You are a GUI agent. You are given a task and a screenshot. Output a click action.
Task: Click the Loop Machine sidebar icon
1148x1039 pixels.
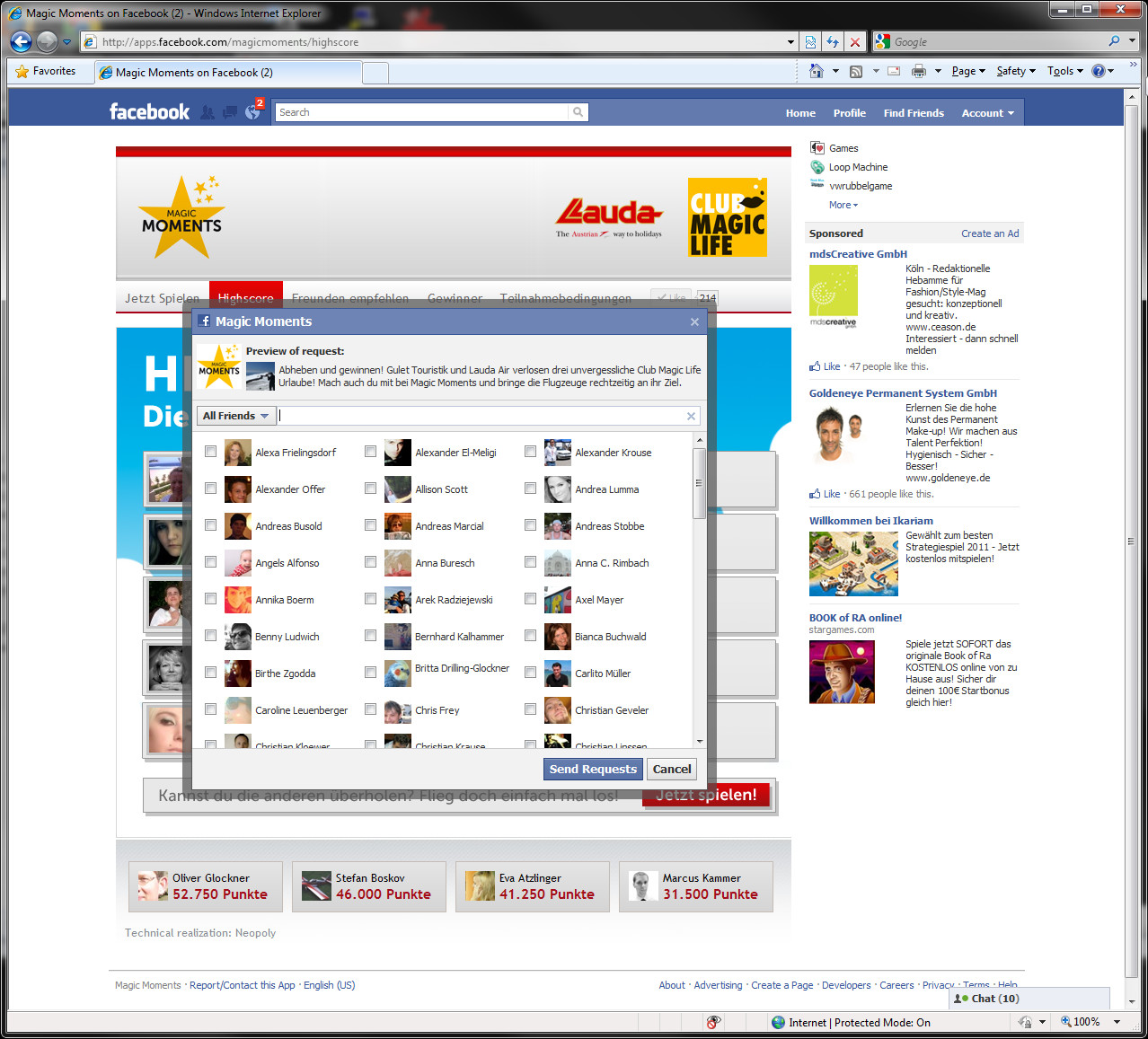tap(817, 167)
